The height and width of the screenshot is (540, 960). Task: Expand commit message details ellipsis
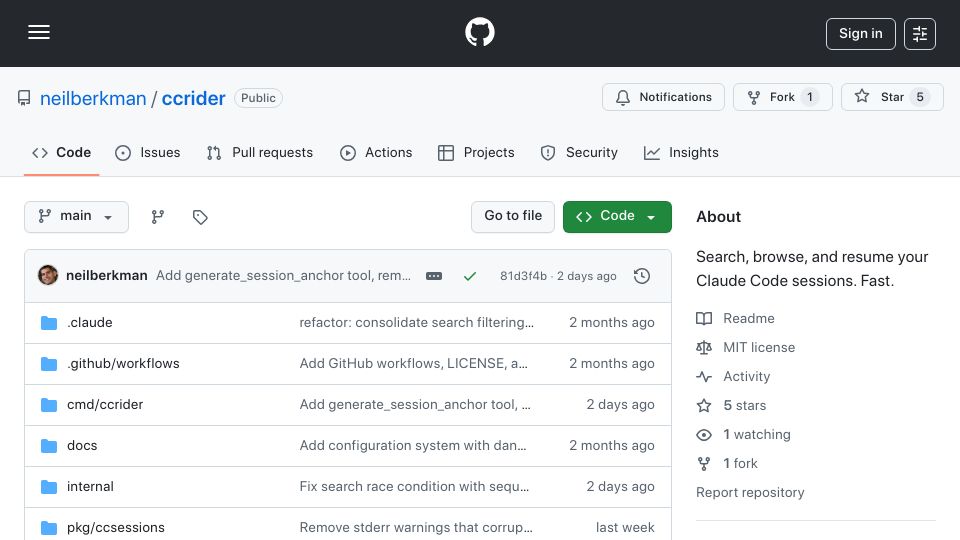[x=433, y=276]
